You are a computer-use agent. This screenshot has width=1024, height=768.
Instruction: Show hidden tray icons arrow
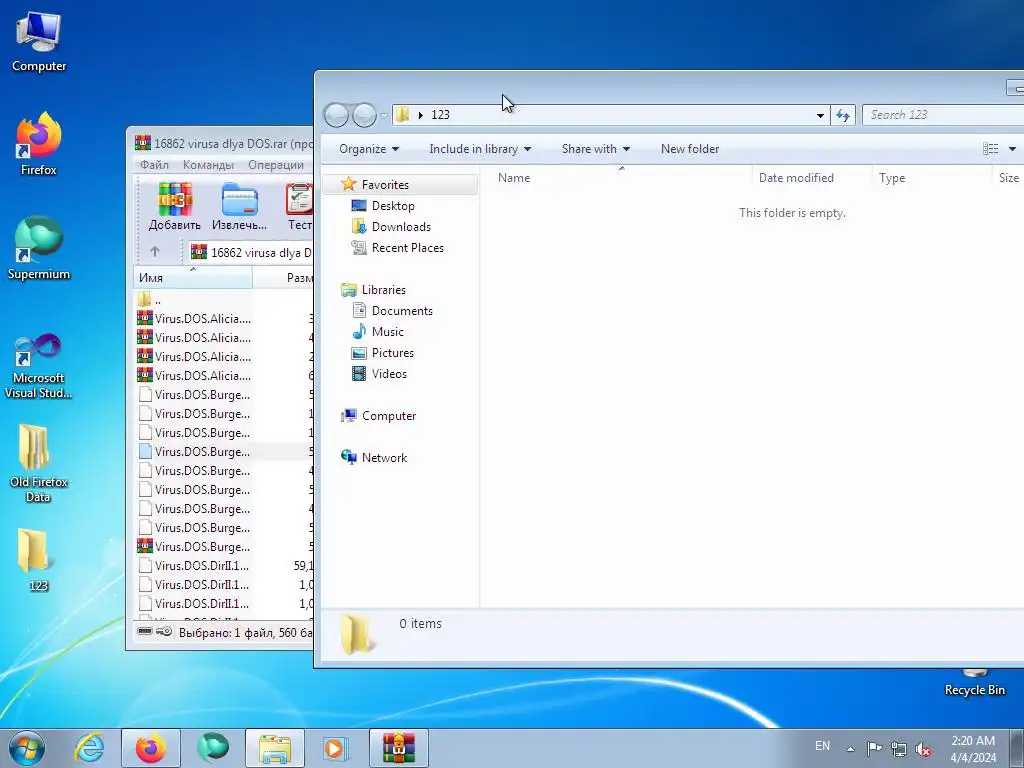click(x=850, y=749)
